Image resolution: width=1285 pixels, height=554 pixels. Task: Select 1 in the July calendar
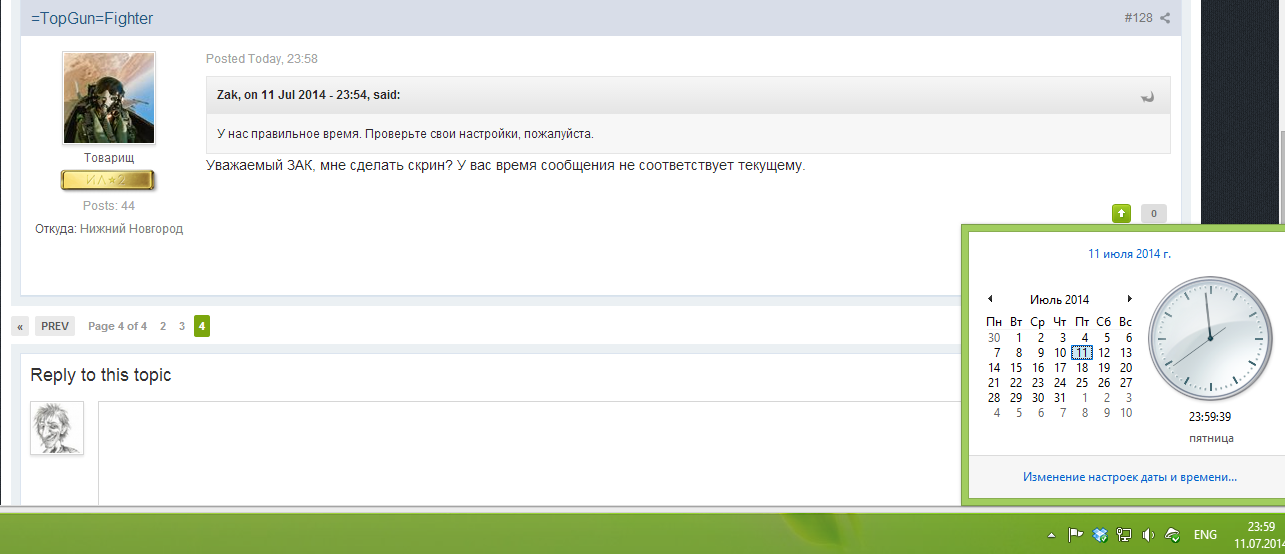pos(1016,337)
